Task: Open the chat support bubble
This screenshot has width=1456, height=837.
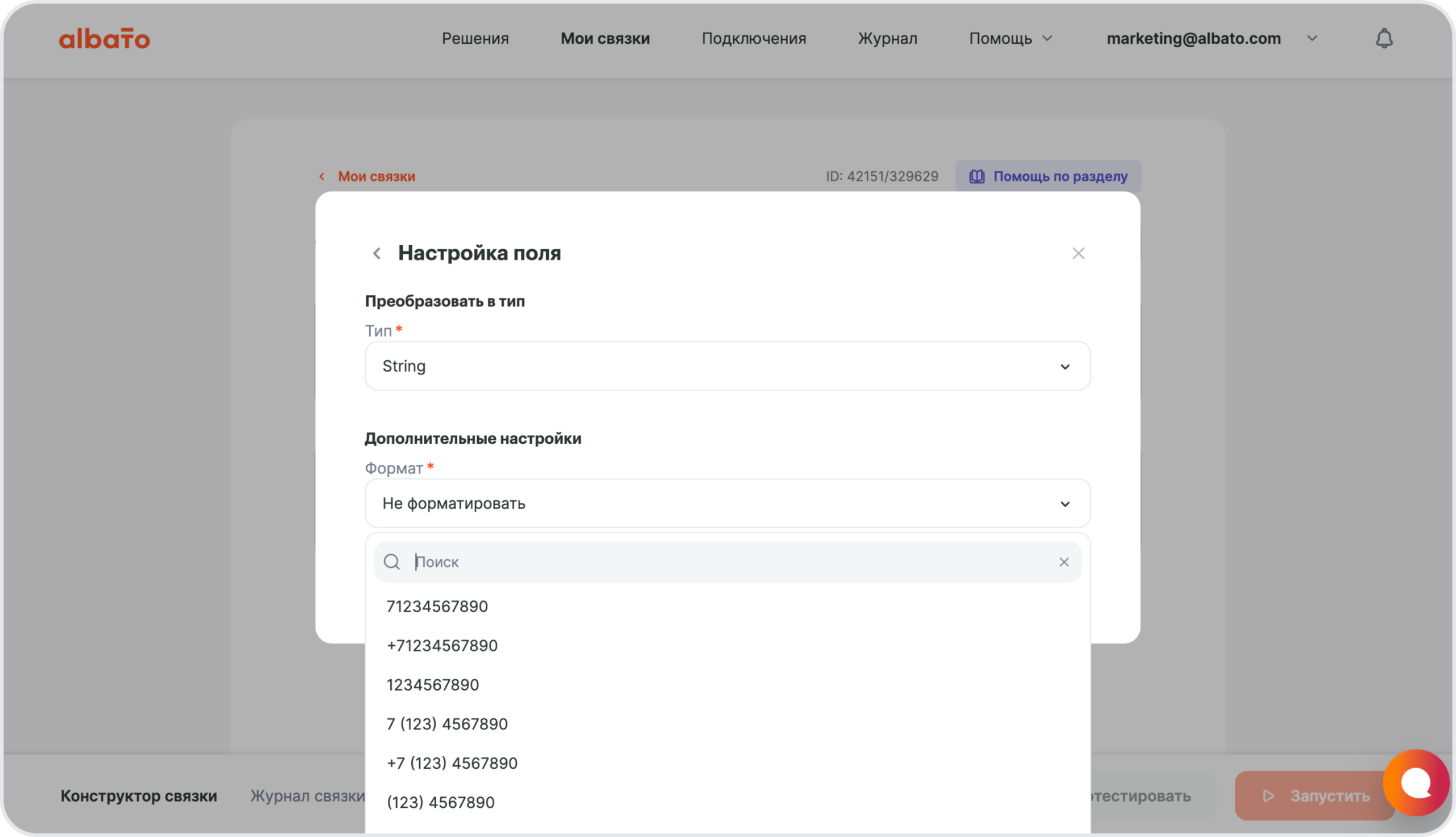Action: click(x=1415, y=782)
